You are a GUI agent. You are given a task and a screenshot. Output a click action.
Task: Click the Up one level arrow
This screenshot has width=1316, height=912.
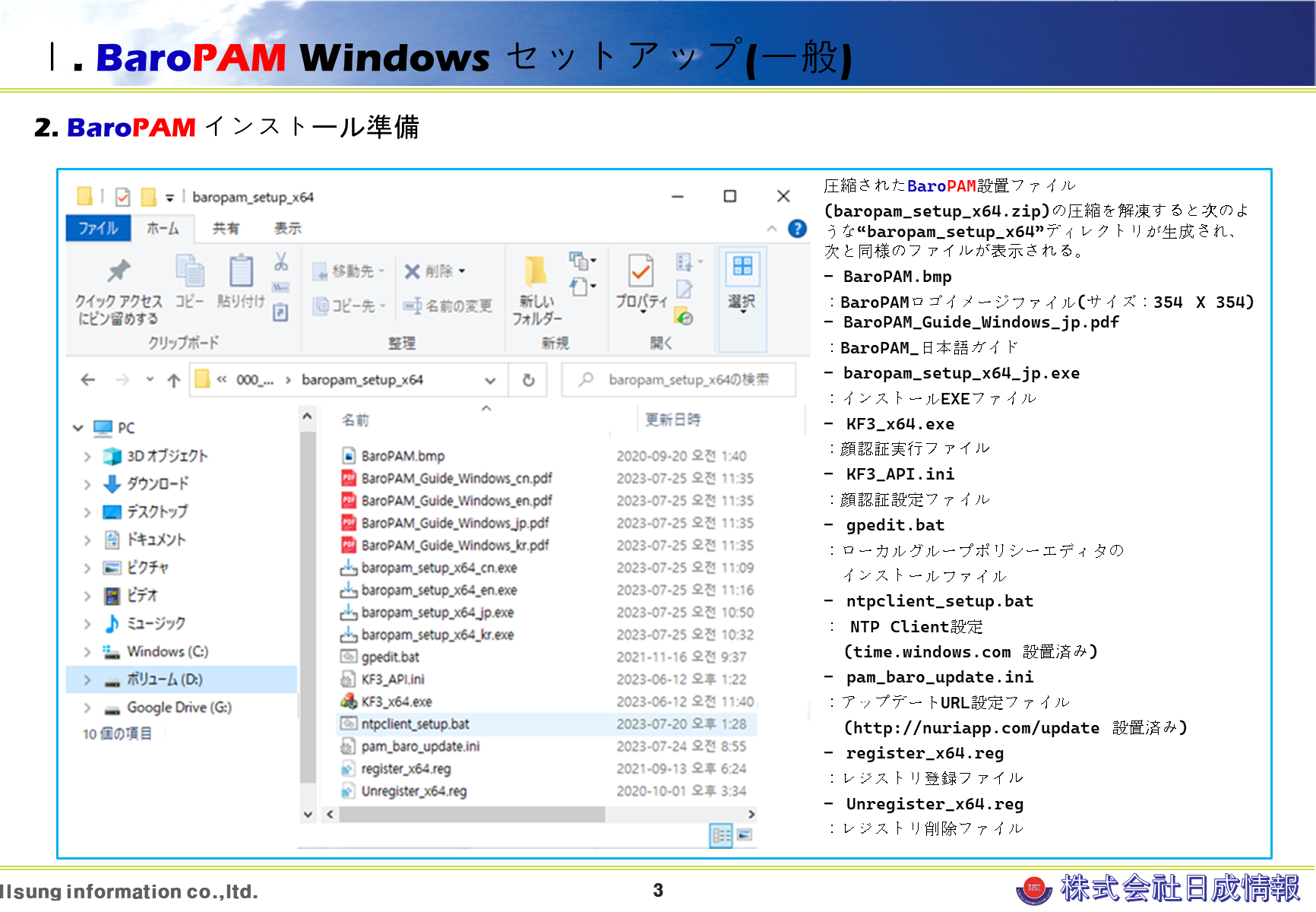pyautogui.click(x=174, y=380)
